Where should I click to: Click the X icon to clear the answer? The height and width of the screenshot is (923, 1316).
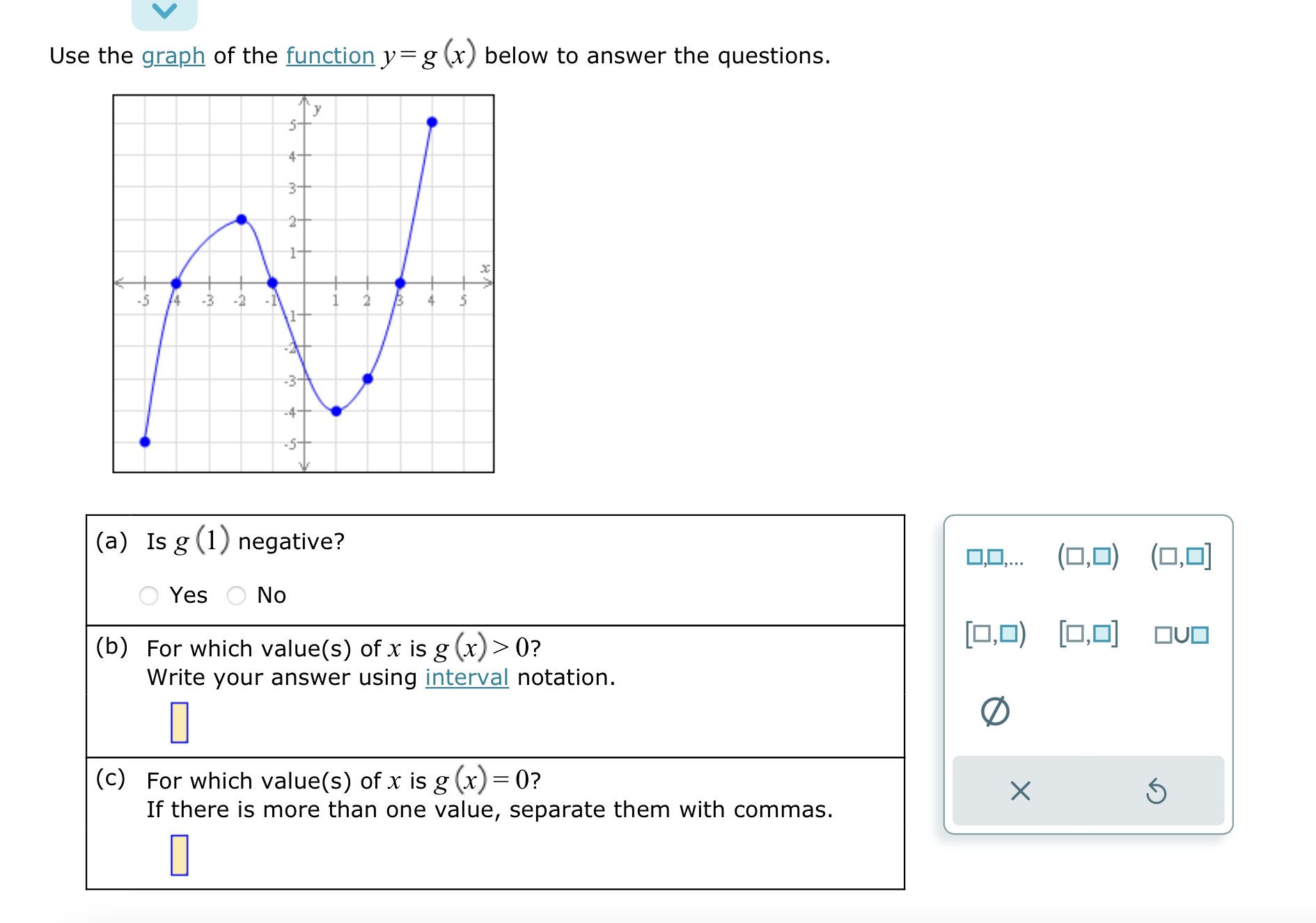(1019, 791)
